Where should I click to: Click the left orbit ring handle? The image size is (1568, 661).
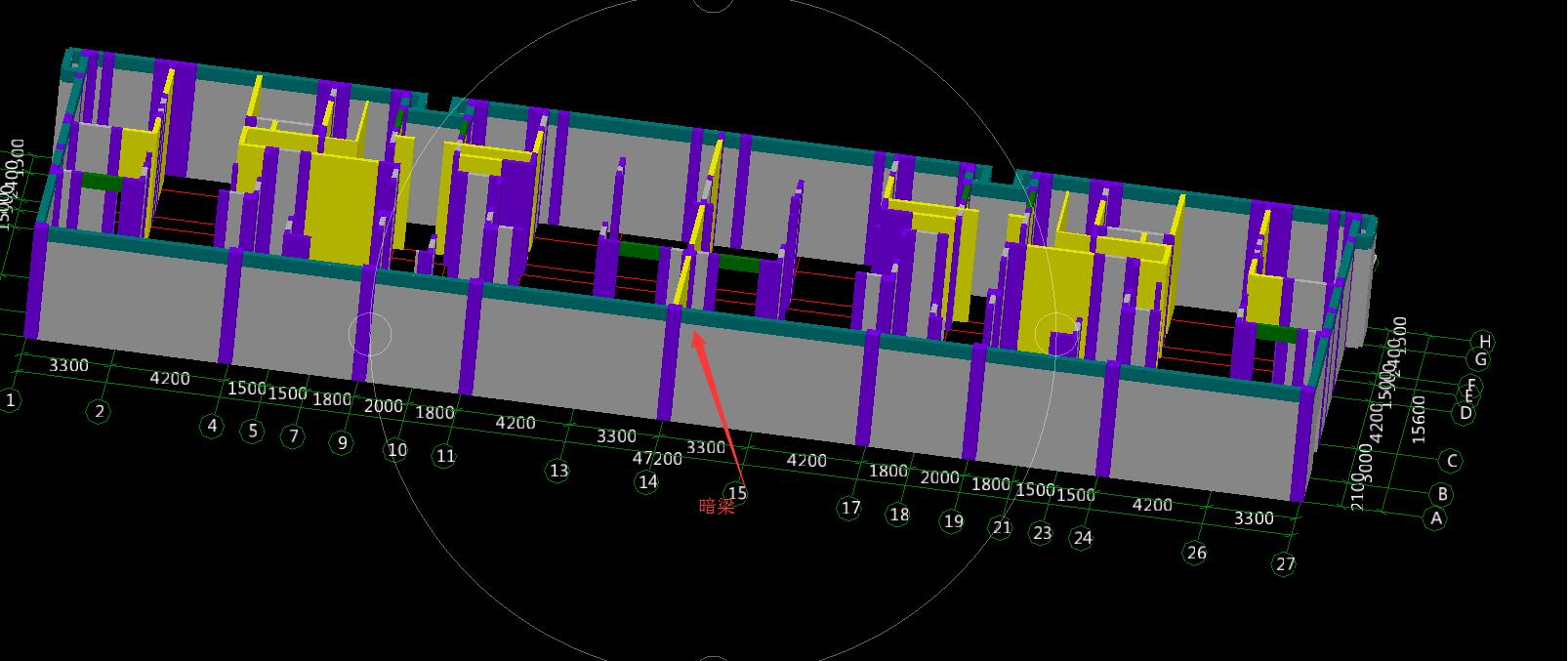point(370,334)
